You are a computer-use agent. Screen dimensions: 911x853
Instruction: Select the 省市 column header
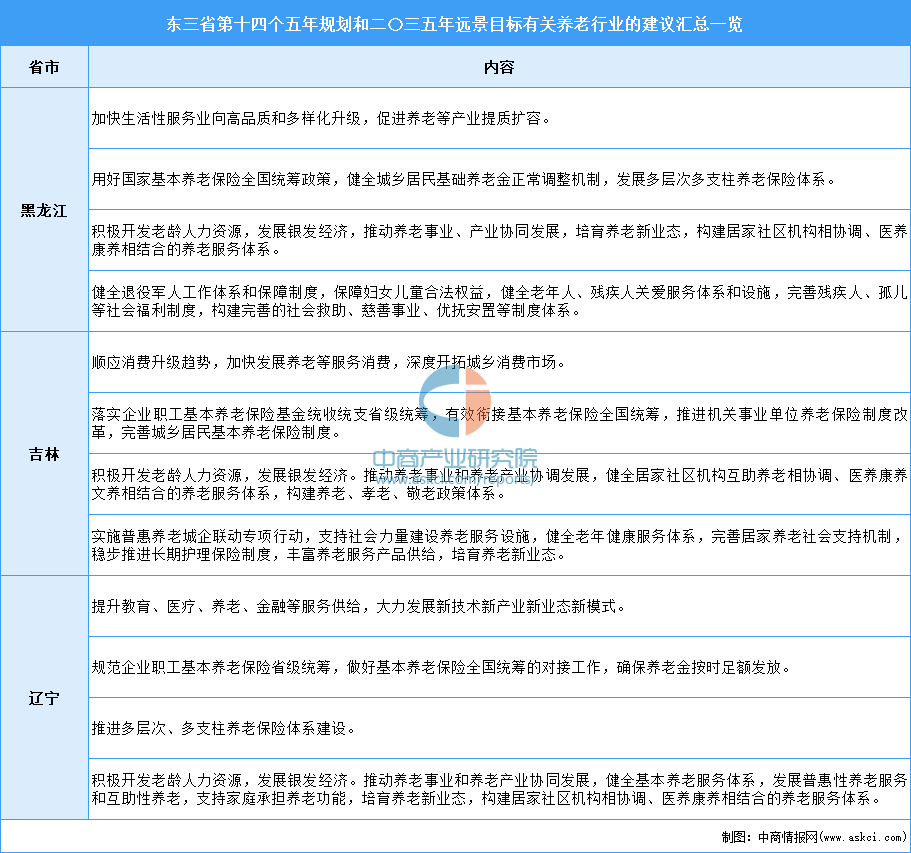44,67
